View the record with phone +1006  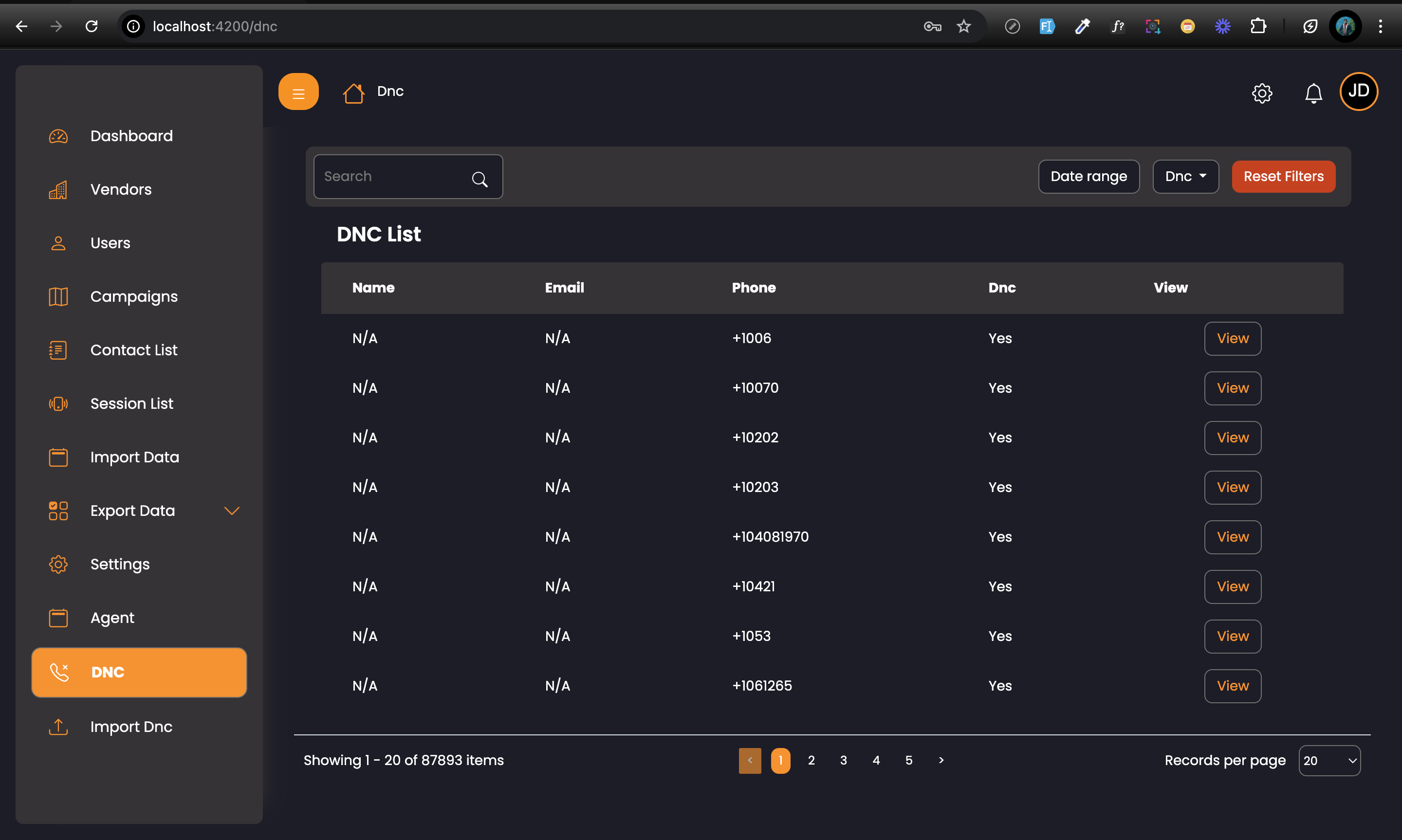(x=1232, y=339)
